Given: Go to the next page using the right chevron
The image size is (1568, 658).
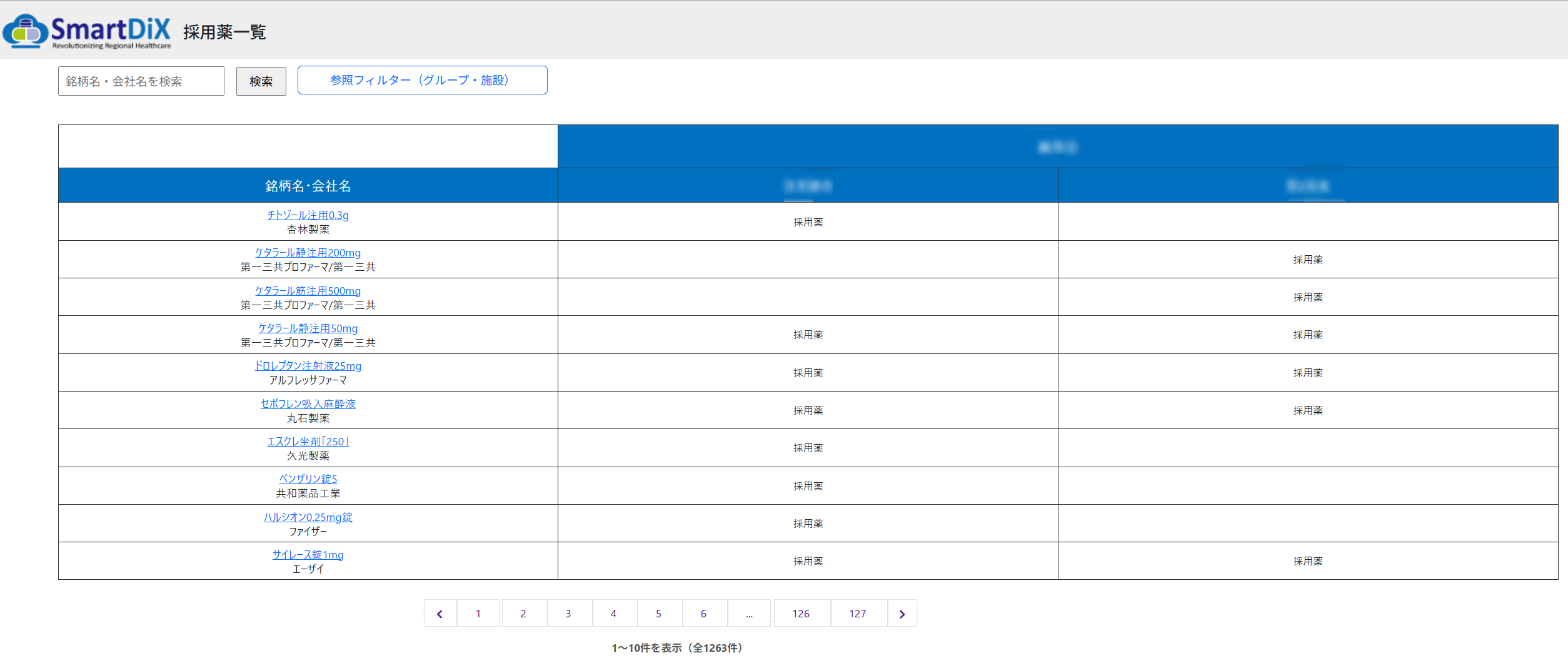Looking at the screenshot, I should [902, 614].
